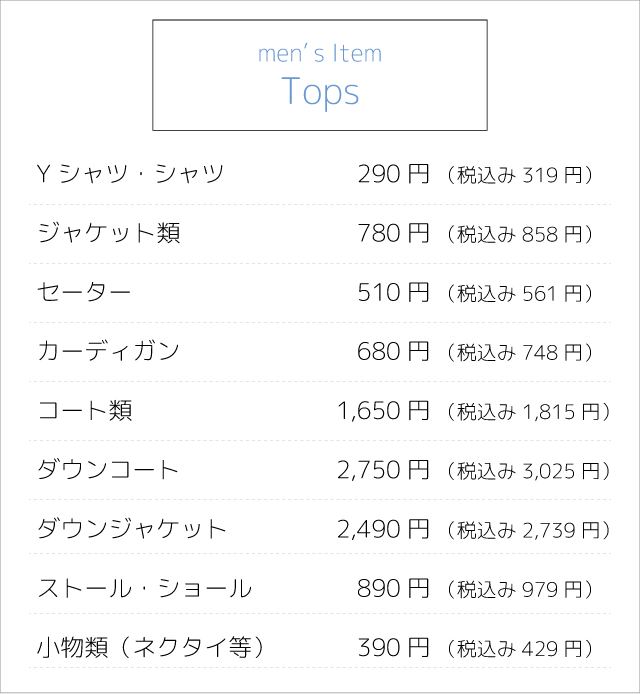Click the tax-included 979 円 note

pyautogui.click(x=524, y=588)
